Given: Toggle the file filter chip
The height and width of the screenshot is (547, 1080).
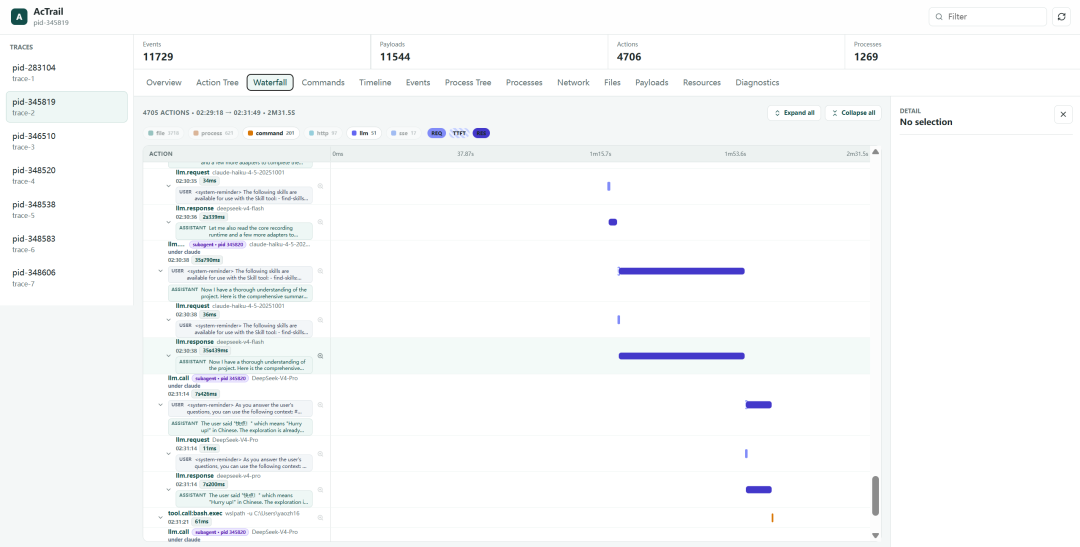Looking at the screenshot, I should tap(165, 133).
